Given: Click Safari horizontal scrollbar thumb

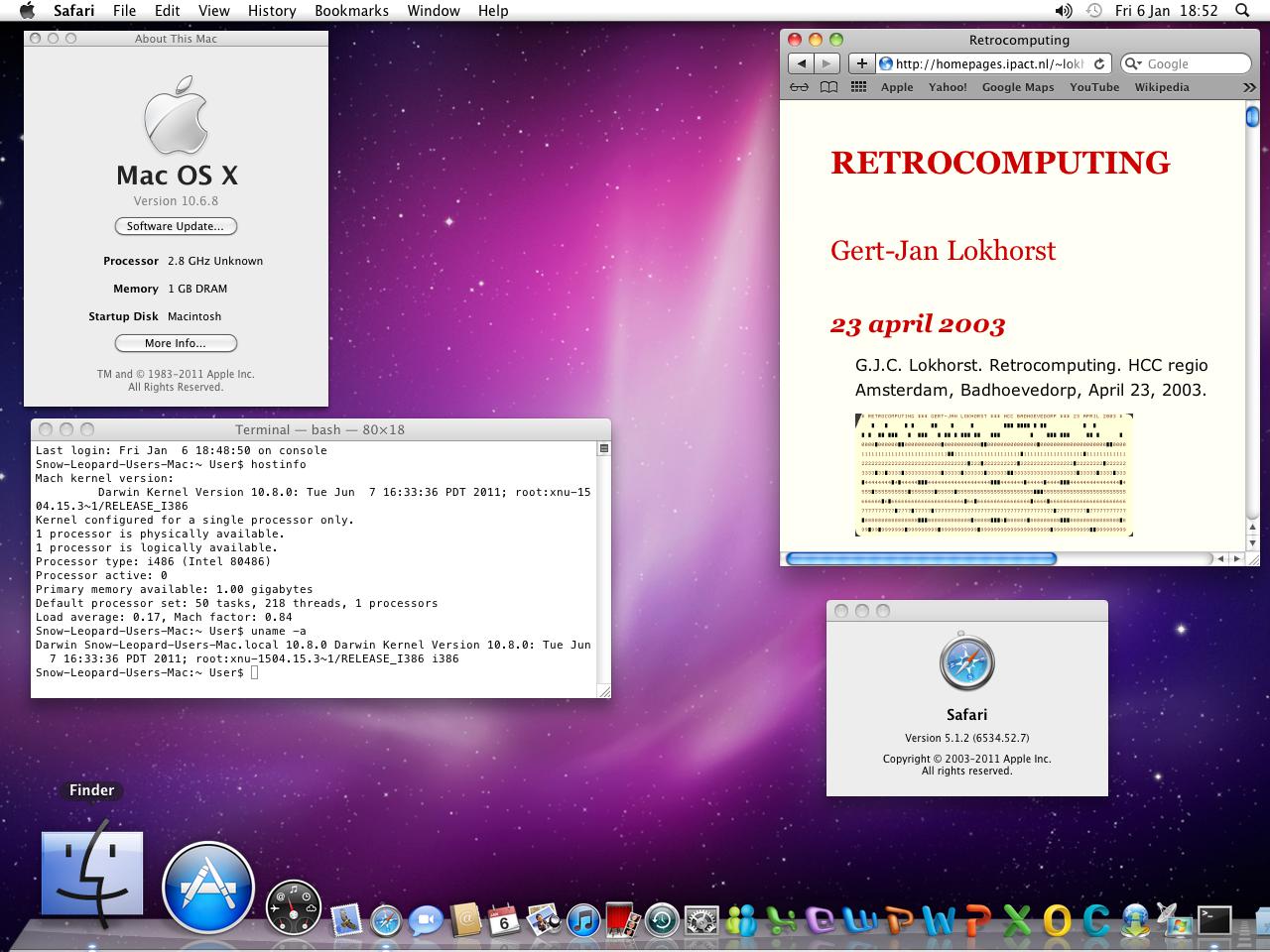Looking at the screenshot, I should (x=921, y=558).
